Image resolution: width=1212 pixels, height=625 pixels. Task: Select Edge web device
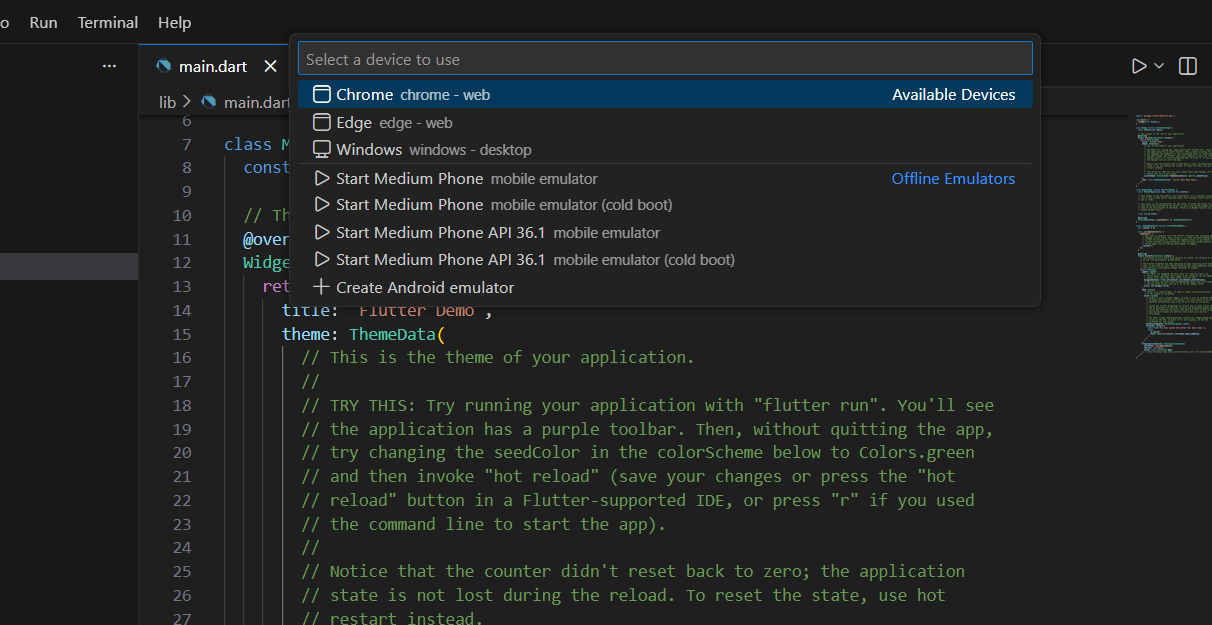[394, 122]
